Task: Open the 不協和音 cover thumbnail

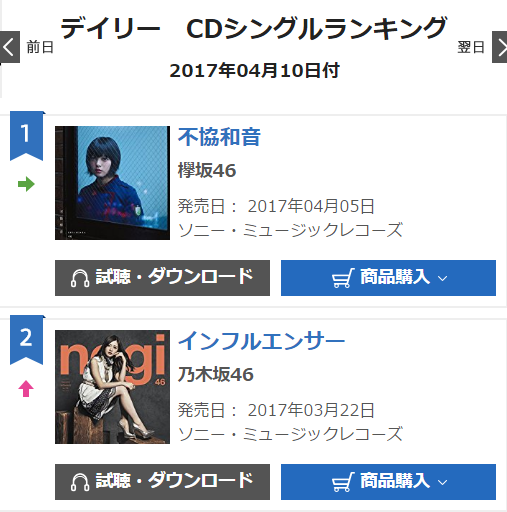Action: click(112, 183)
